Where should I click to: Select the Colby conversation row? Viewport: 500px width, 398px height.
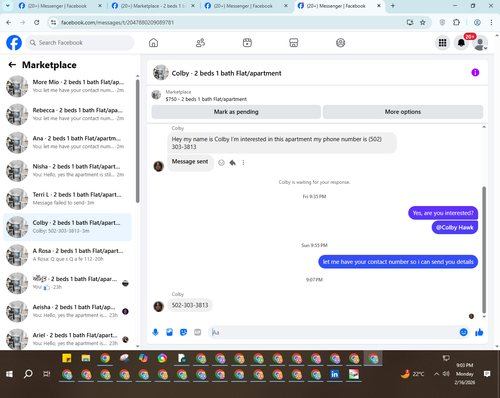click(67, 227)
